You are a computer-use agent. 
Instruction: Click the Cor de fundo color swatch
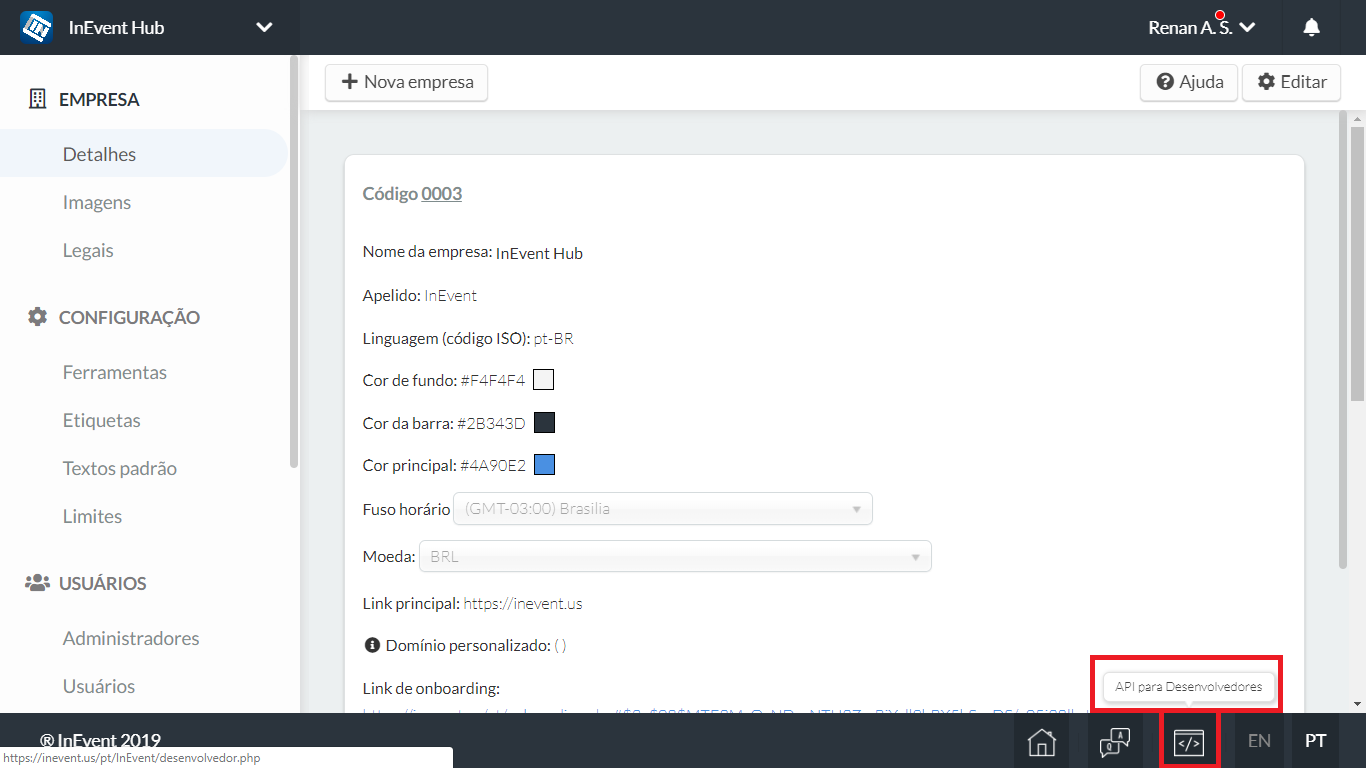click(x=543, y=380)
